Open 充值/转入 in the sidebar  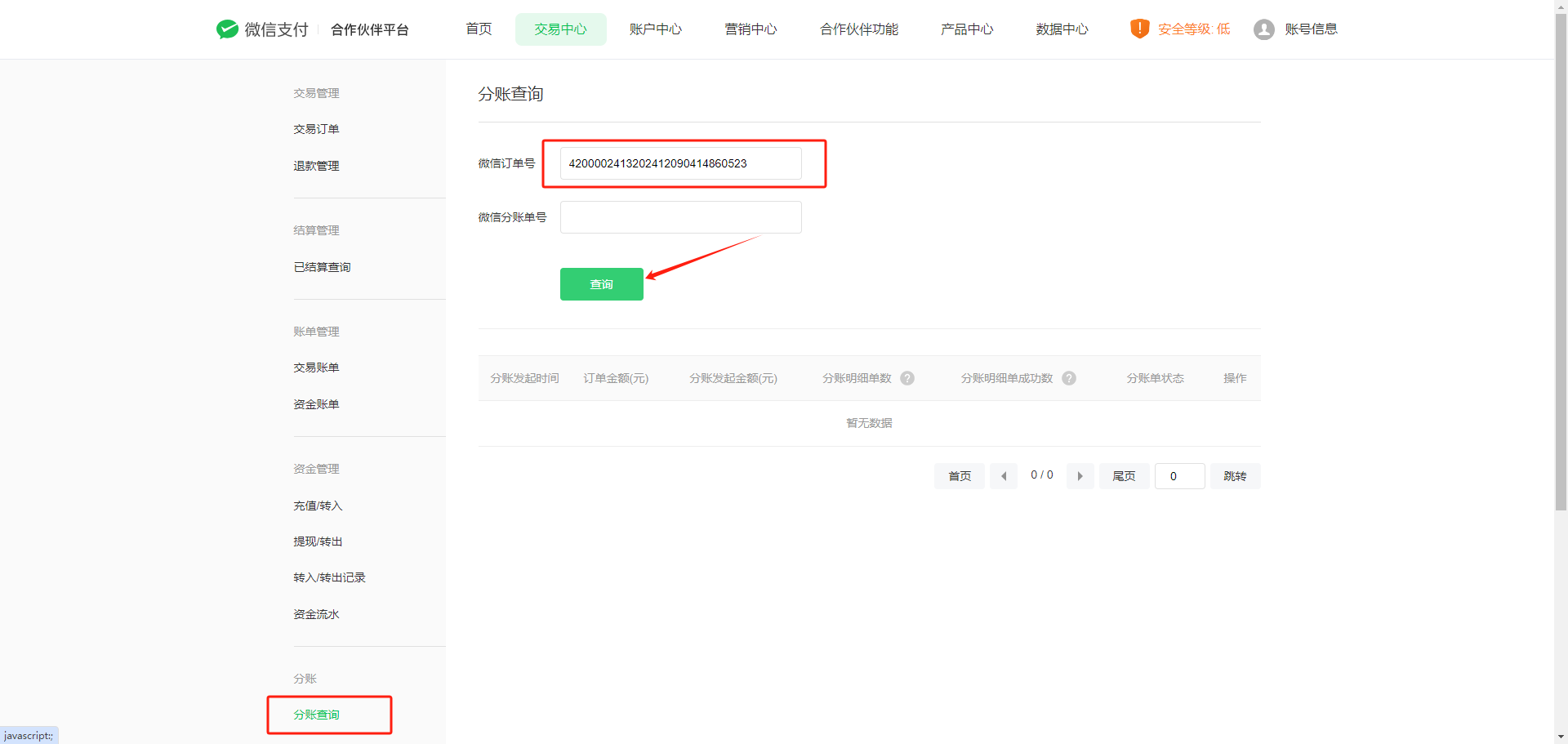pyautogui.click(x=318, y=506)
